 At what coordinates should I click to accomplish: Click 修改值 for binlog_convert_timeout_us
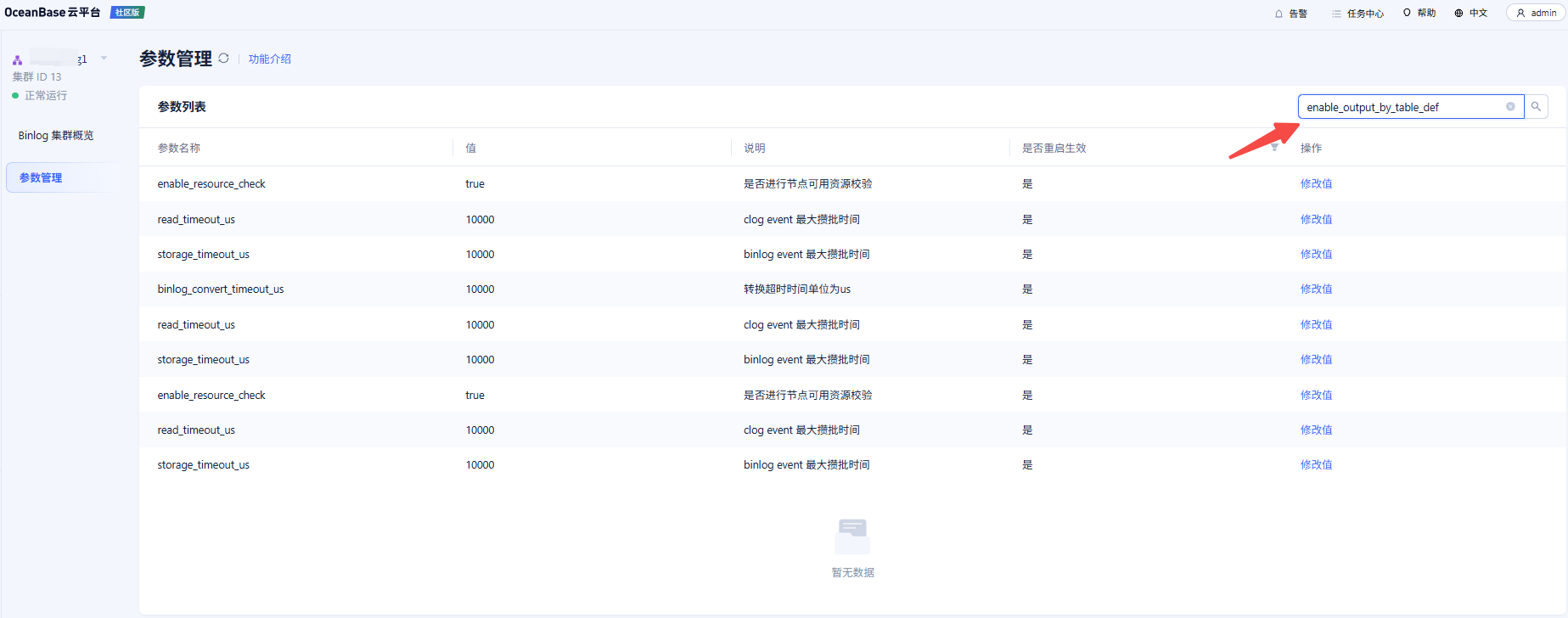1316,289
